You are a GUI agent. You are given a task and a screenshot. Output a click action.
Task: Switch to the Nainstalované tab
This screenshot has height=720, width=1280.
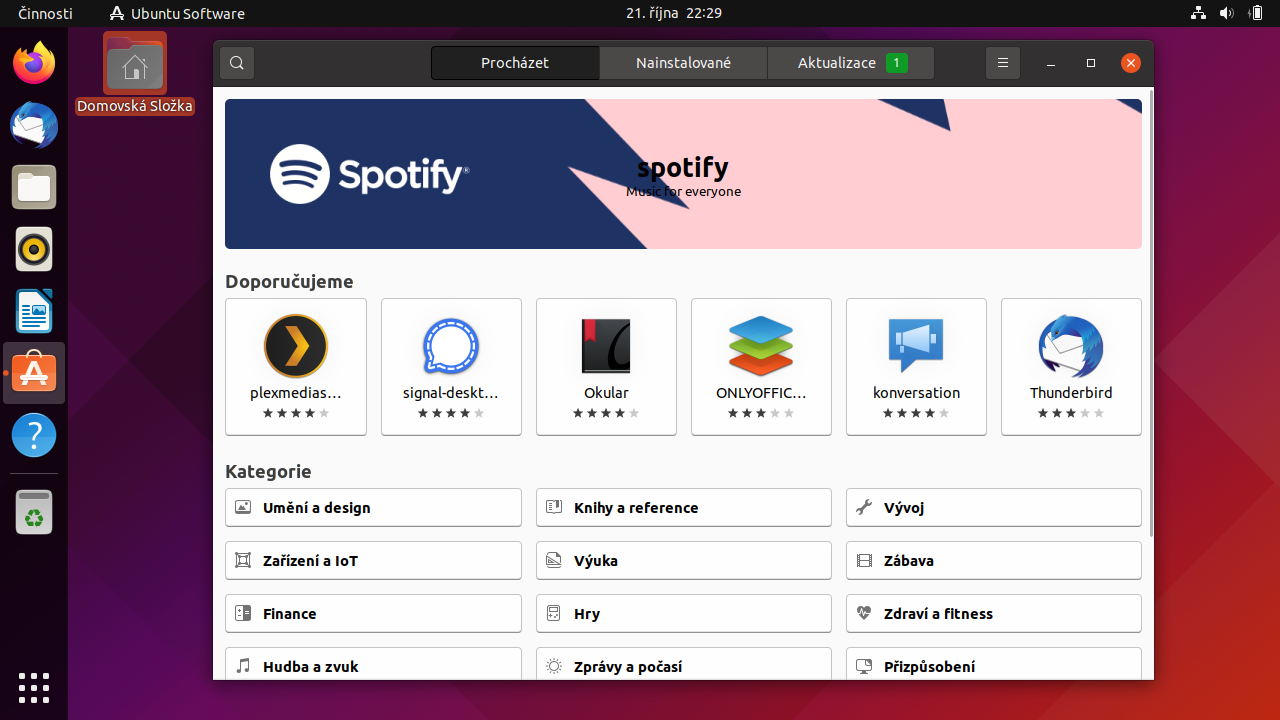click(683, 62)
